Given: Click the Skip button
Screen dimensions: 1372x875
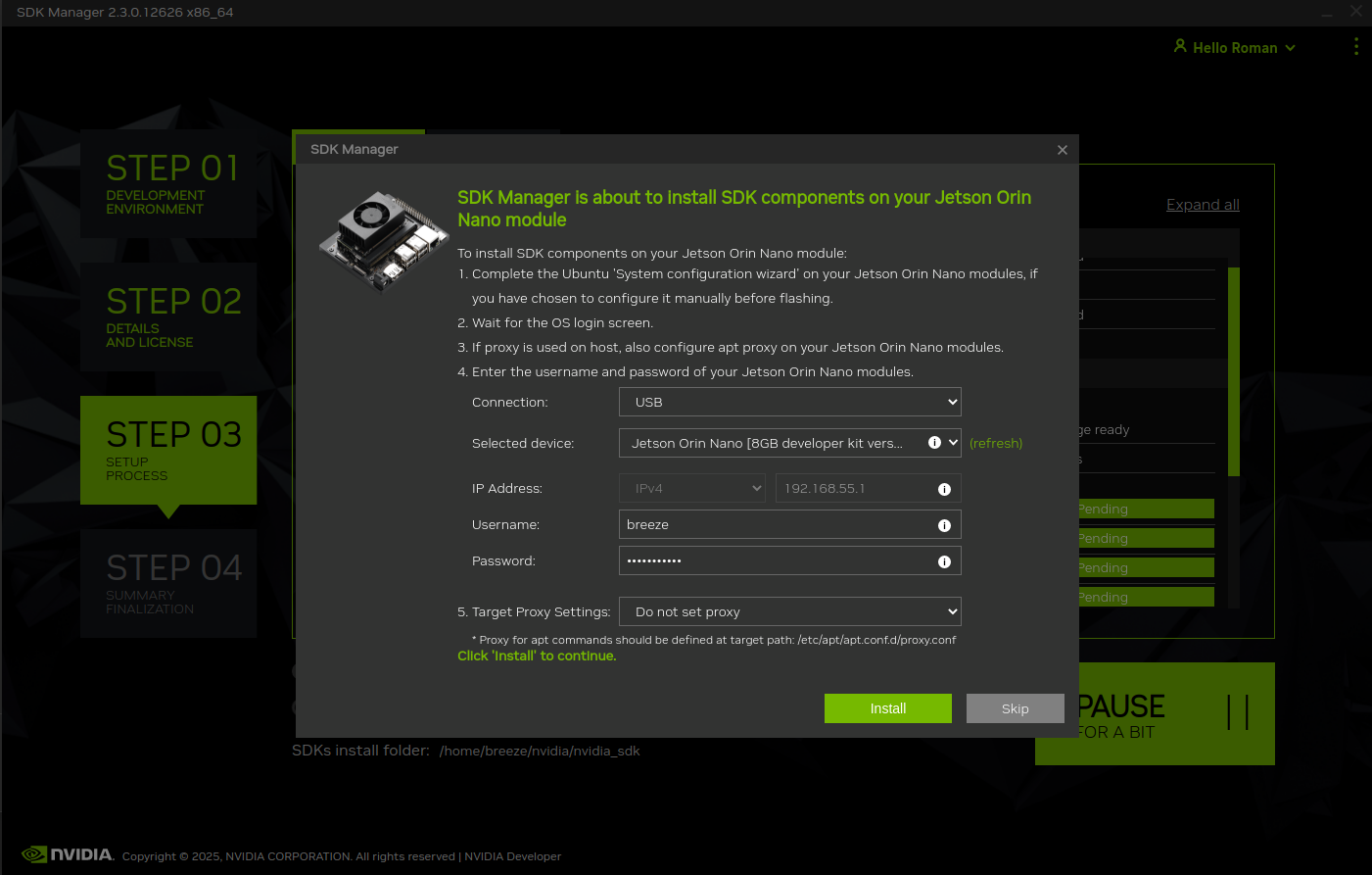Looking at the screenshot, I should [1015, 708].
